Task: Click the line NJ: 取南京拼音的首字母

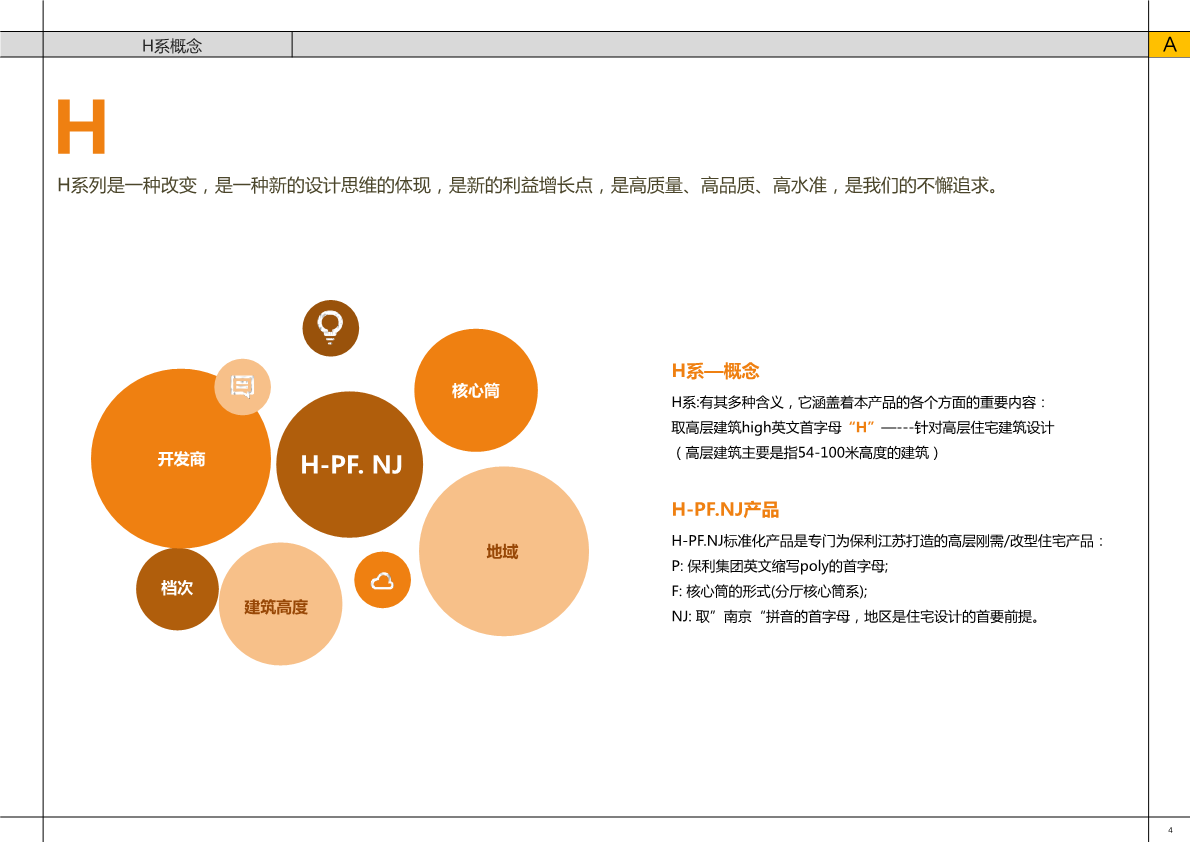Action: (856, 616)
